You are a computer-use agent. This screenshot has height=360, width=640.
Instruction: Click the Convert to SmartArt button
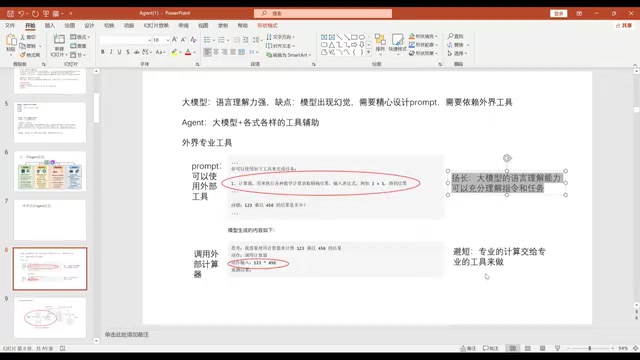point(289,55)
